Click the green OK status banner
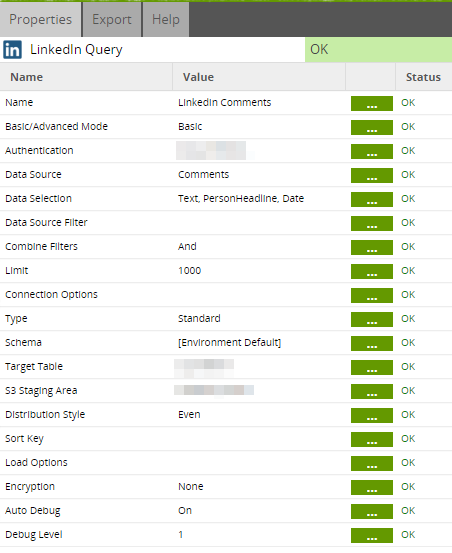The width and height of the screenshot is (452, 553). point(378,49)
